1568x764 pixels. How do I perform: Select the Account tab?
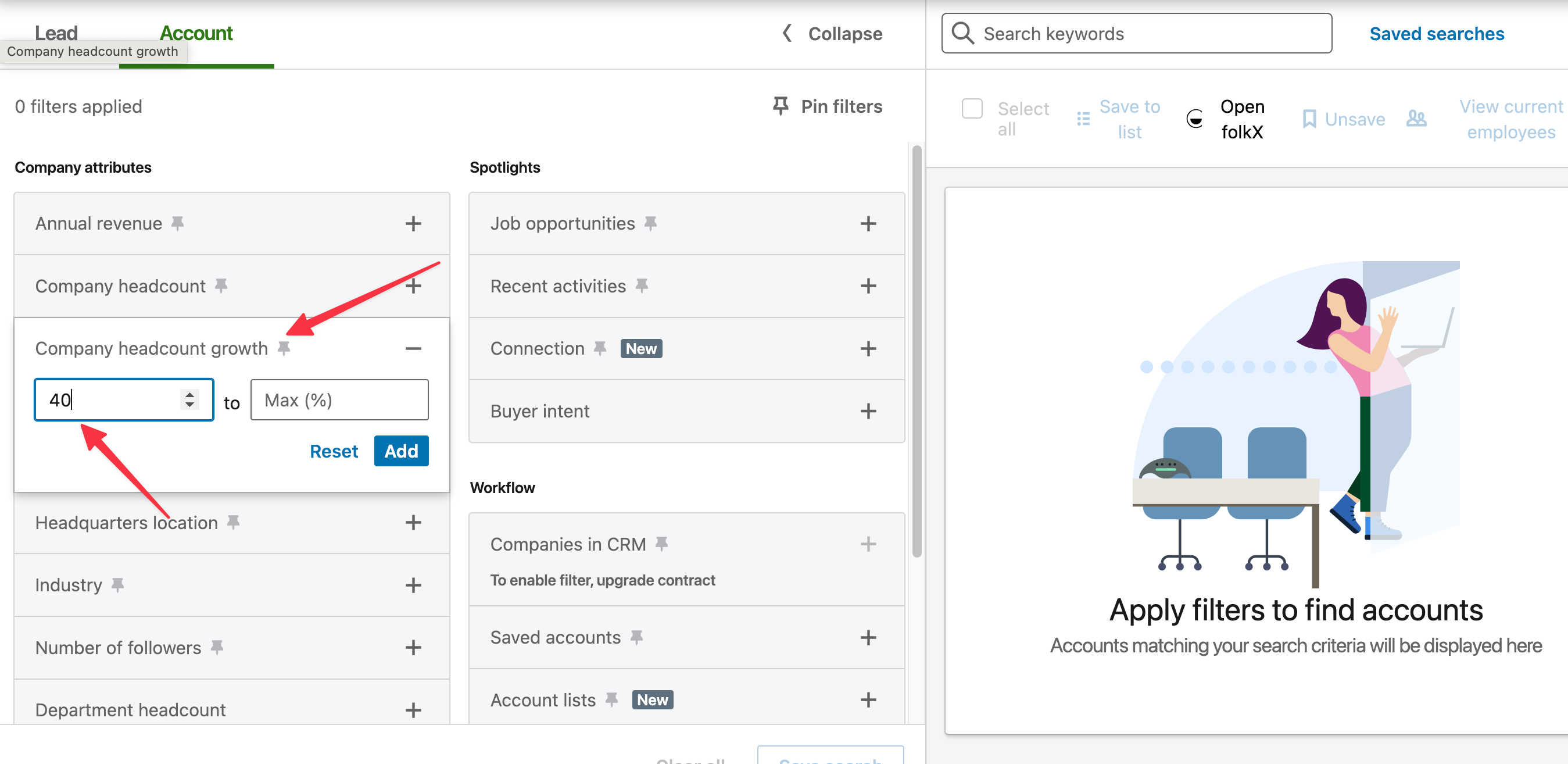[196, 33]
